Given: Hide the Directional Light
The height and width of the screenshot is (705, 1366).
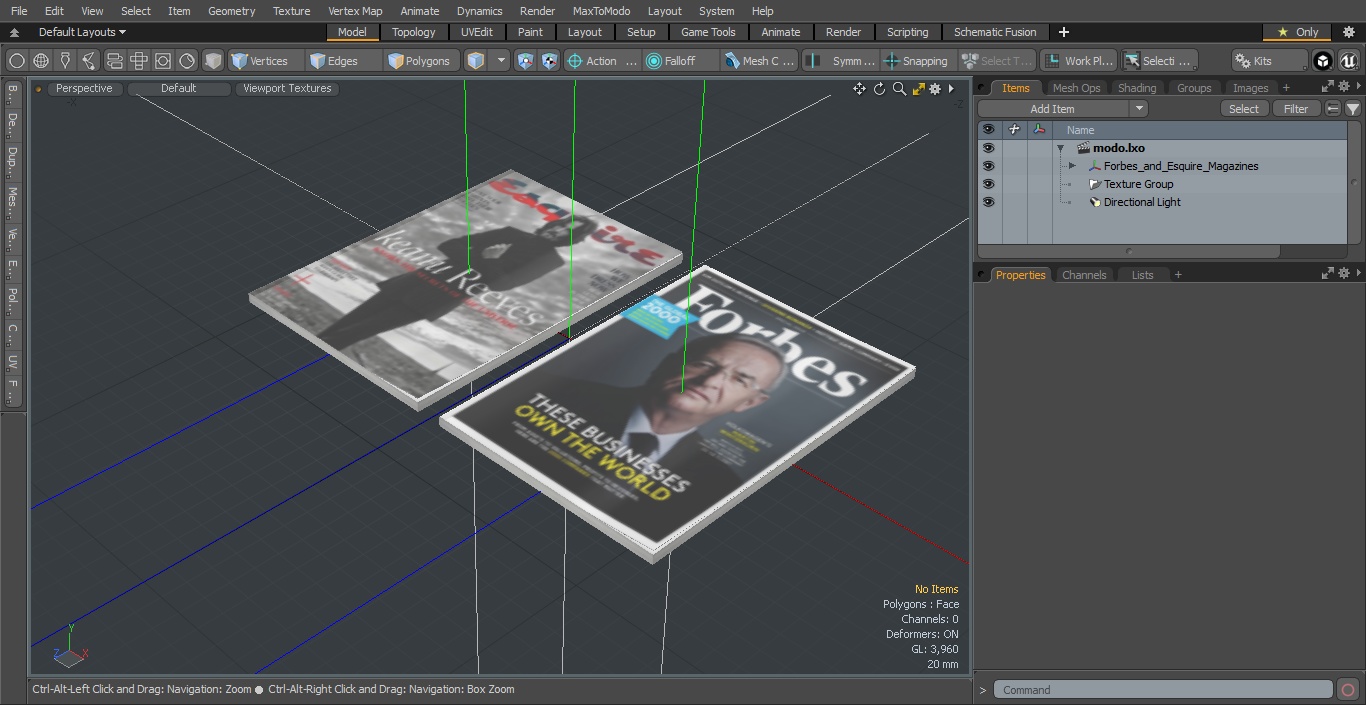Looking at the screenshot, I should pos(988,202).
